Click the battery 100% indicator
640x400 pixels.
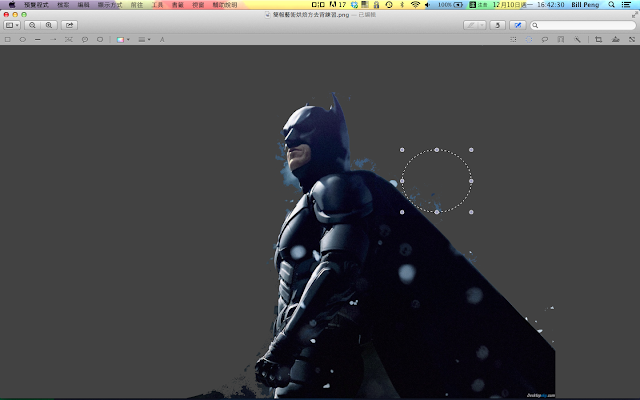coord(451,4)
